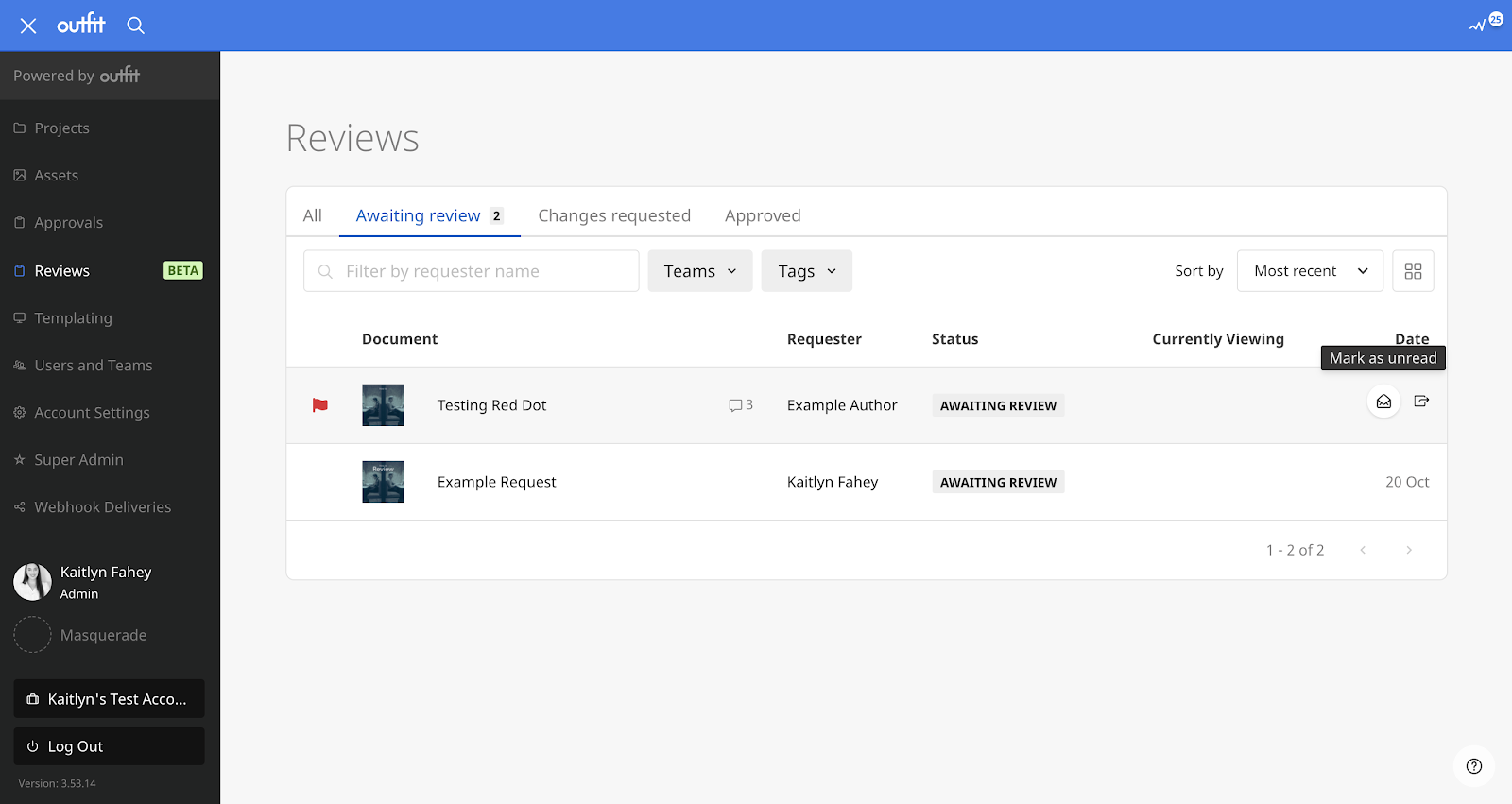The height and width of the screenshot is (804, 1512).
Task: Click the Requester column header
Action: [824, 339]
